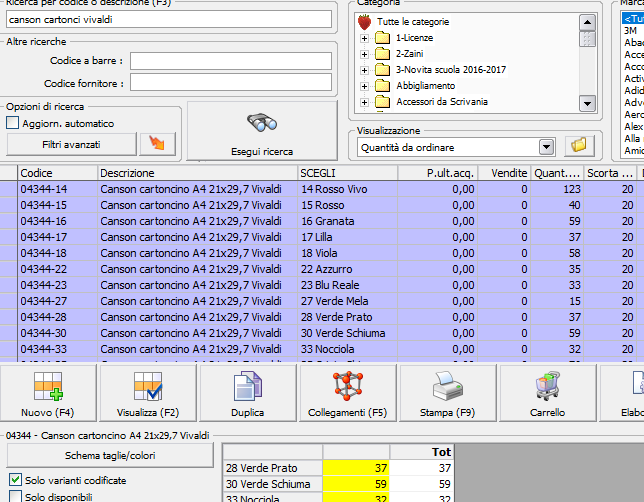Image resolution: width=644 pixels, height=502 pixels.
Task: Click the SCEGLI column header
Action: 347,173
